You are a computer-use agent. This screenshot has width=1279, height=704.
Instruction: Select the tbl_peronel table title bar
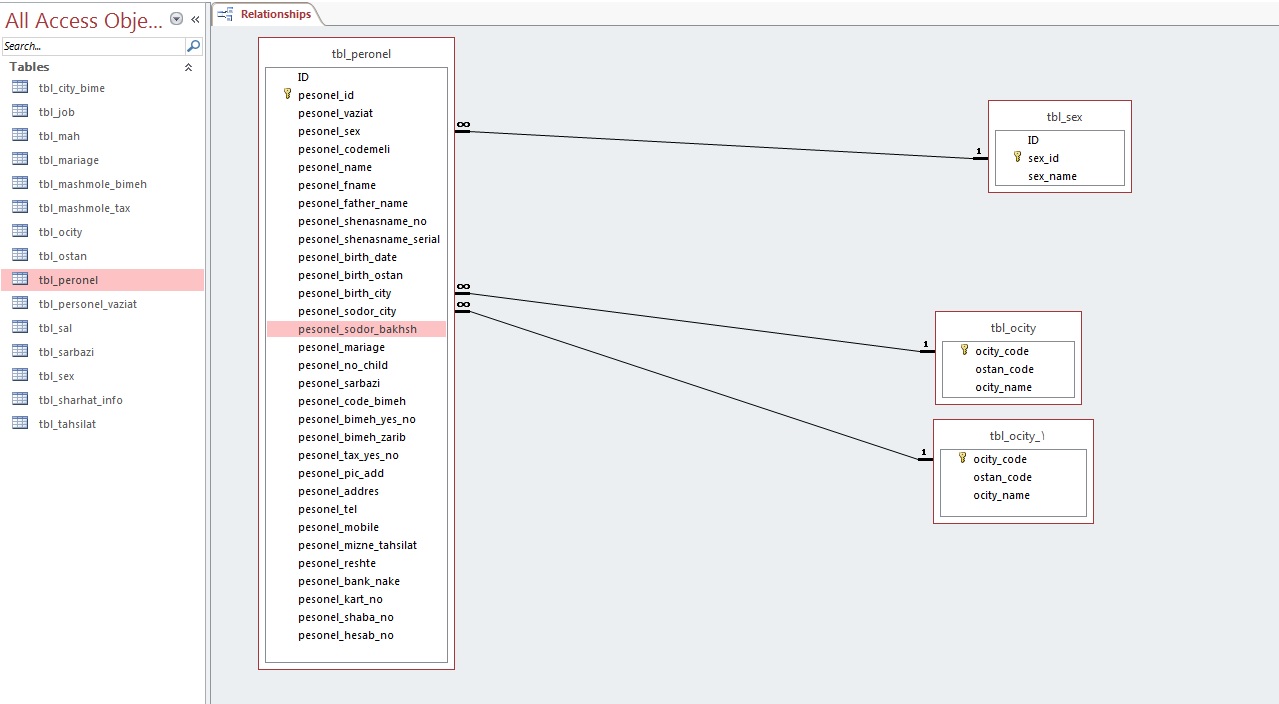356,53
